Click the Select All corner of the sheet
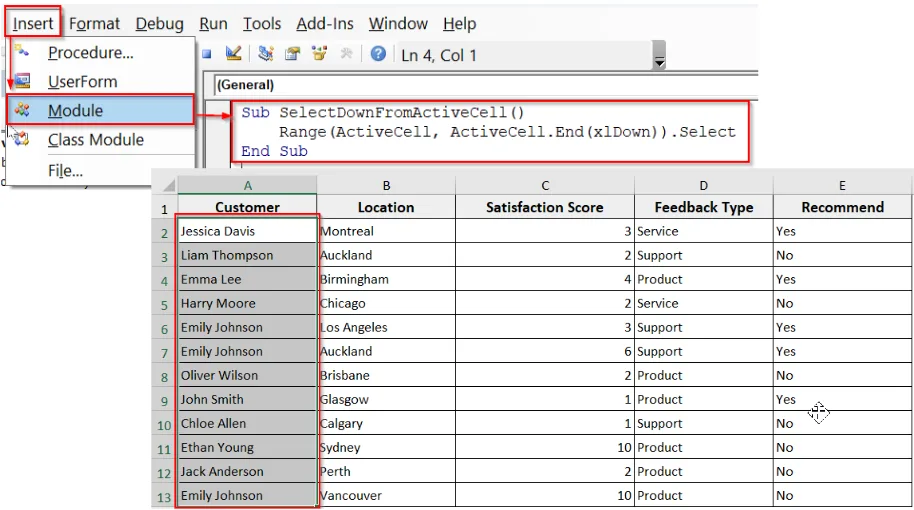This screenshot has width=914, height=510. (x=164, y=185)
